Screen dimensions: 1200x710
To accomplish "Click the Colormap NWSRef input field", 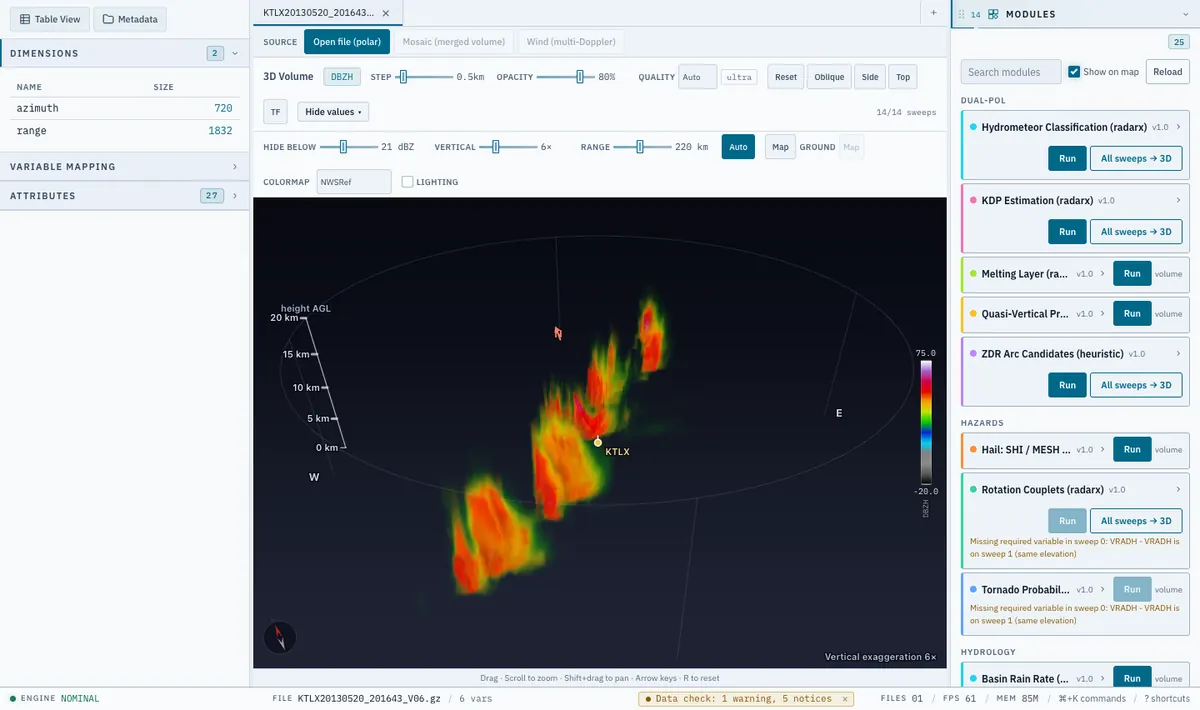I will point(354,182).
